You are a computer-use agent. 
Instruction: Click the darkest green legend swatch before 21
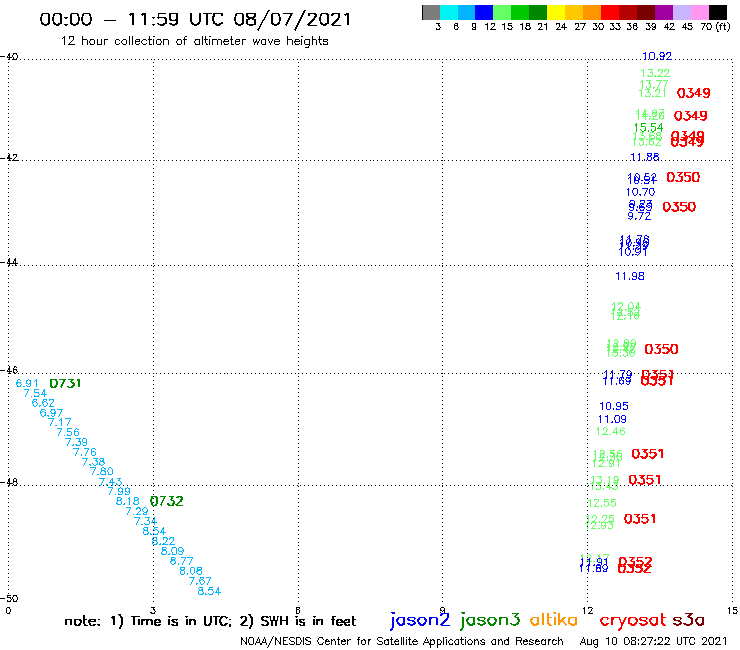point(538,12)
